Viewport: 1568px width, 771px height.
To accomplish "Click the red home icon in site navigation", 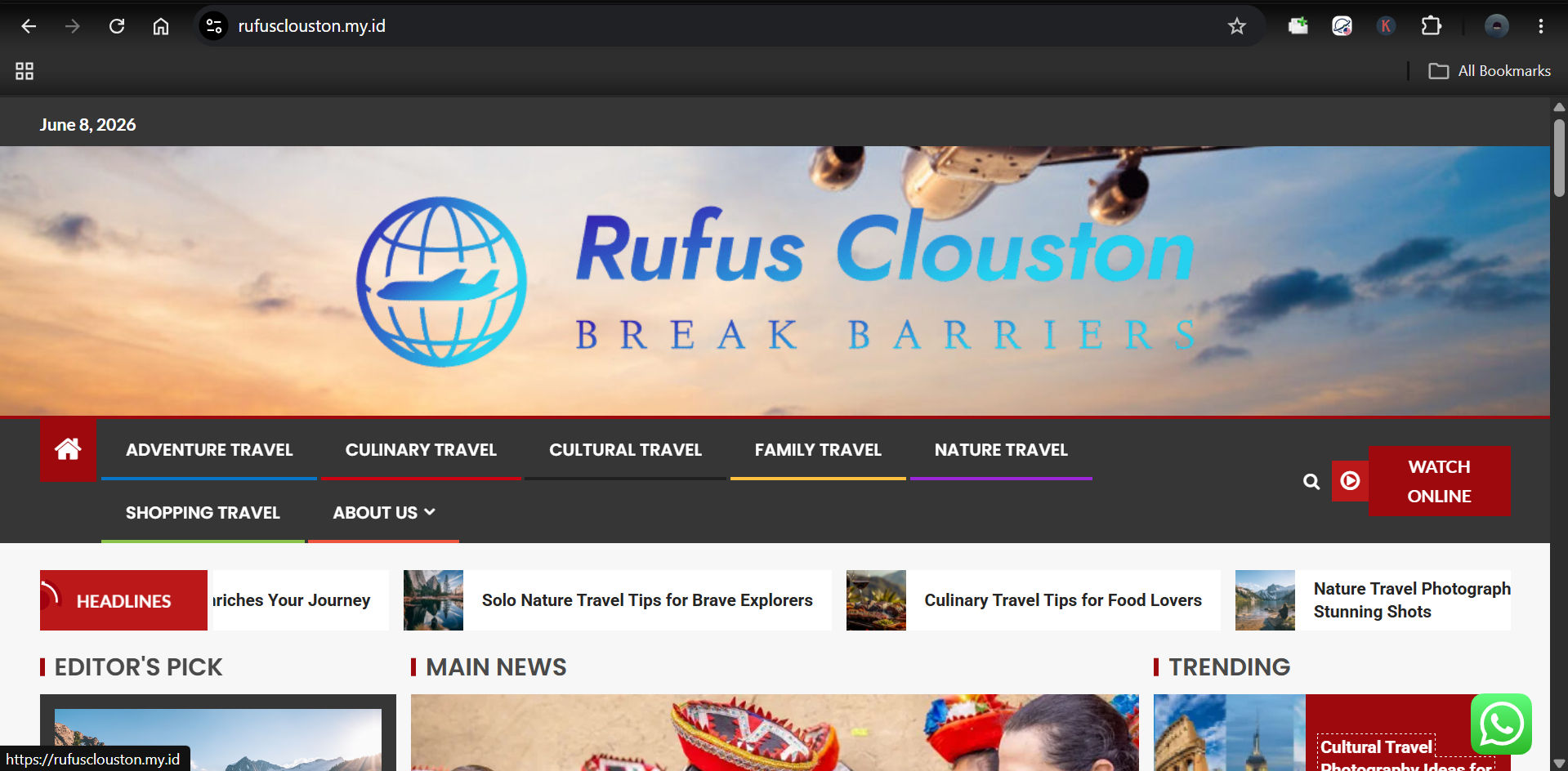I will [x=68, y=449].
